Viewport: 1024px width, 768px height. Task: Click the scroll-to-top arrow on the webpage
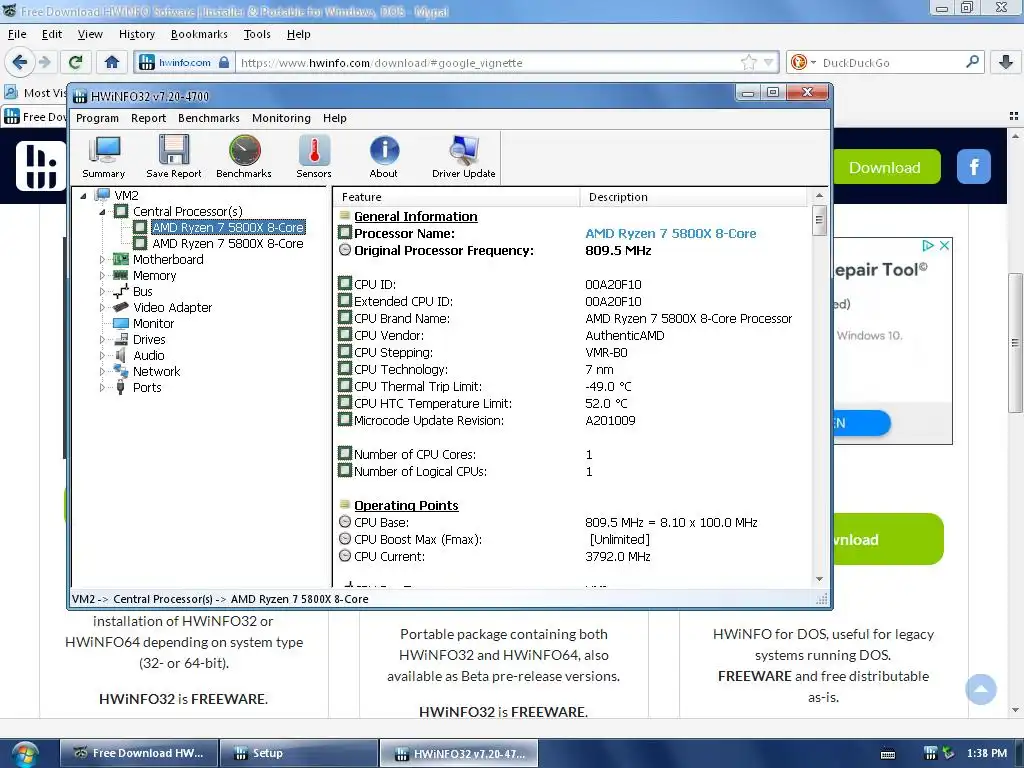click(981, 689)
